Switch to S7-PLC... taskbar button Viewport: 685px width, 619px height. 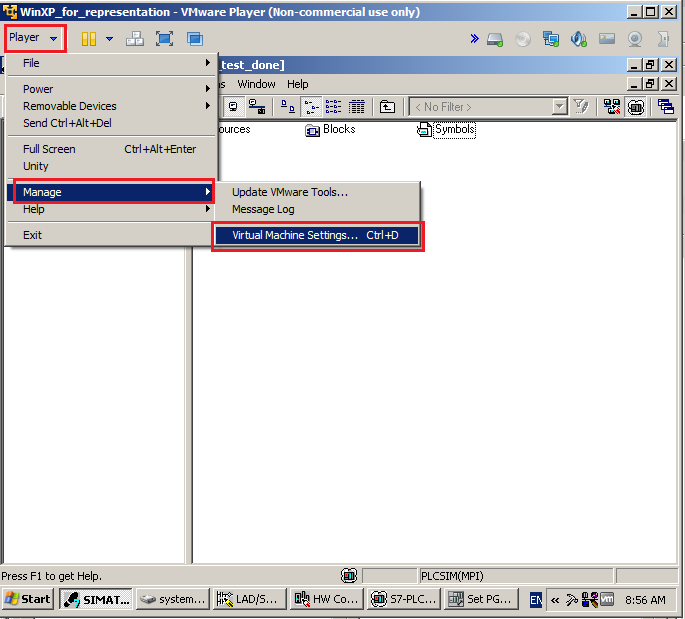[403, 599]
